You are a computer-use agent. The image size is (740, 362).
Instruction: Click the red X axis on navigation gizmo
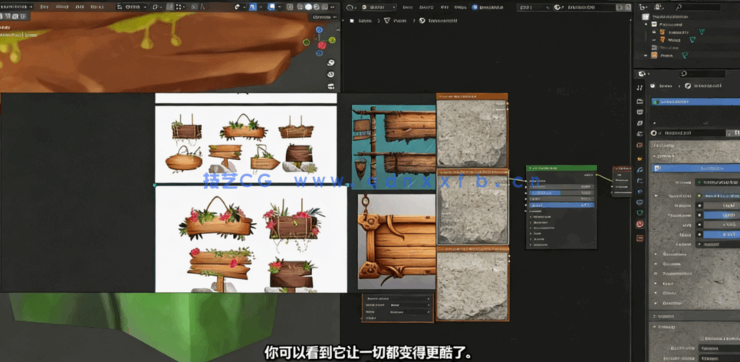pyautogui.click(x=322, y=45)
